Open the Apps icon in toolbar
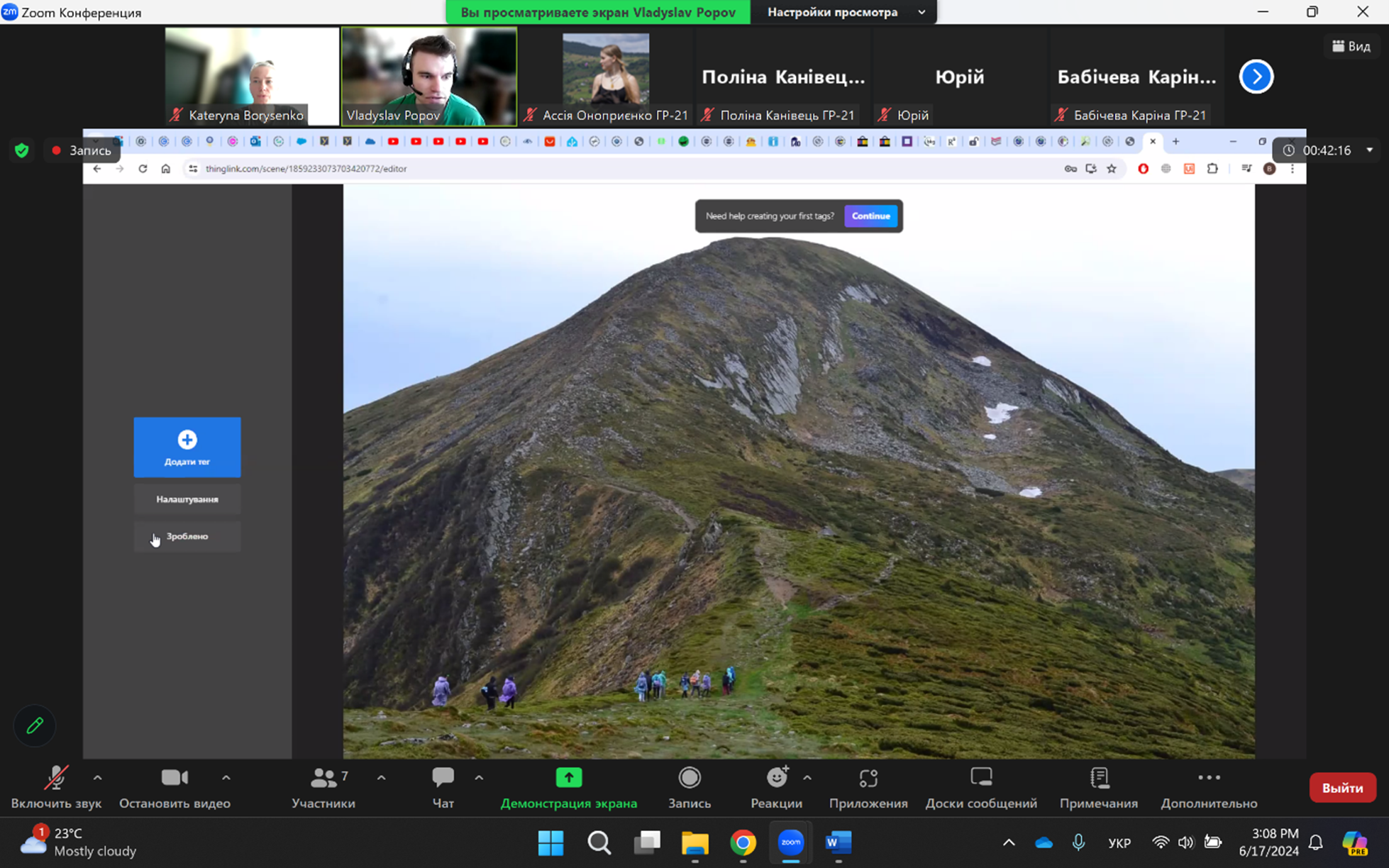This screenshot has height=868, width=1389. 868,779
